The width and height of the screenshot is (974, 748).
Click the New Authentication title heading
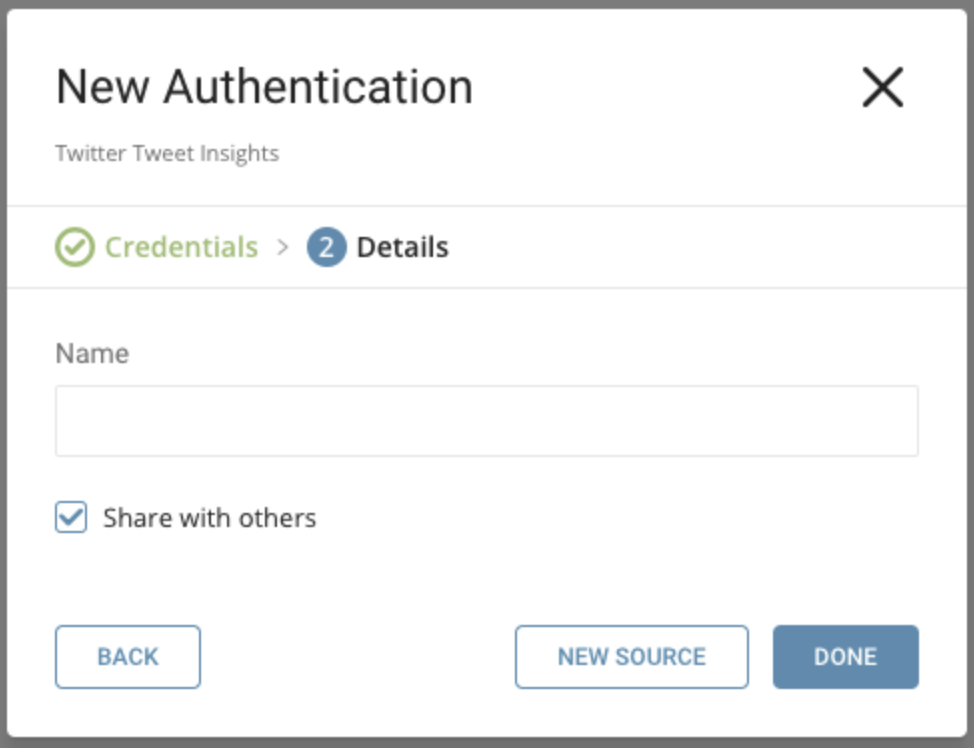pyautogui.click(x=264, y=87)
